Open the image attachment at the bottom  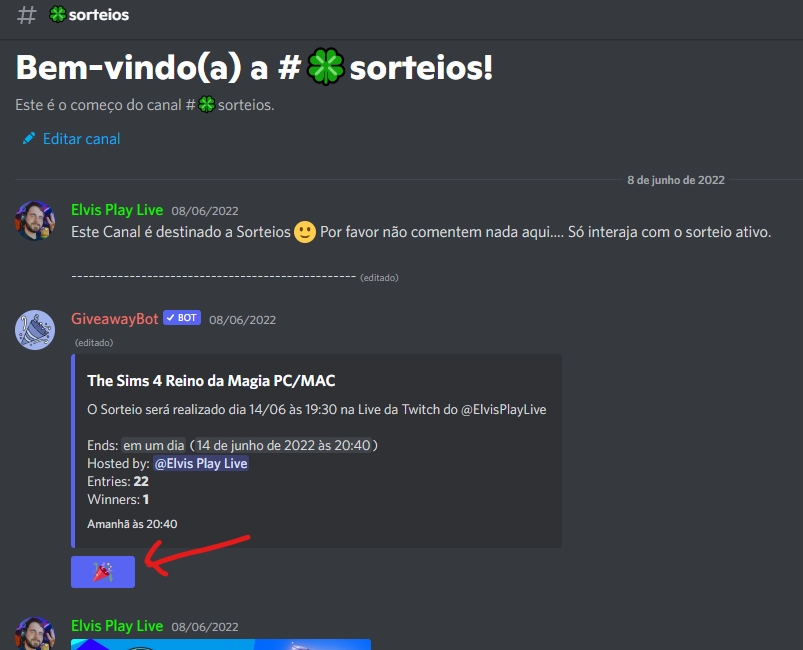pyautogui.click(x=221, y=644)
